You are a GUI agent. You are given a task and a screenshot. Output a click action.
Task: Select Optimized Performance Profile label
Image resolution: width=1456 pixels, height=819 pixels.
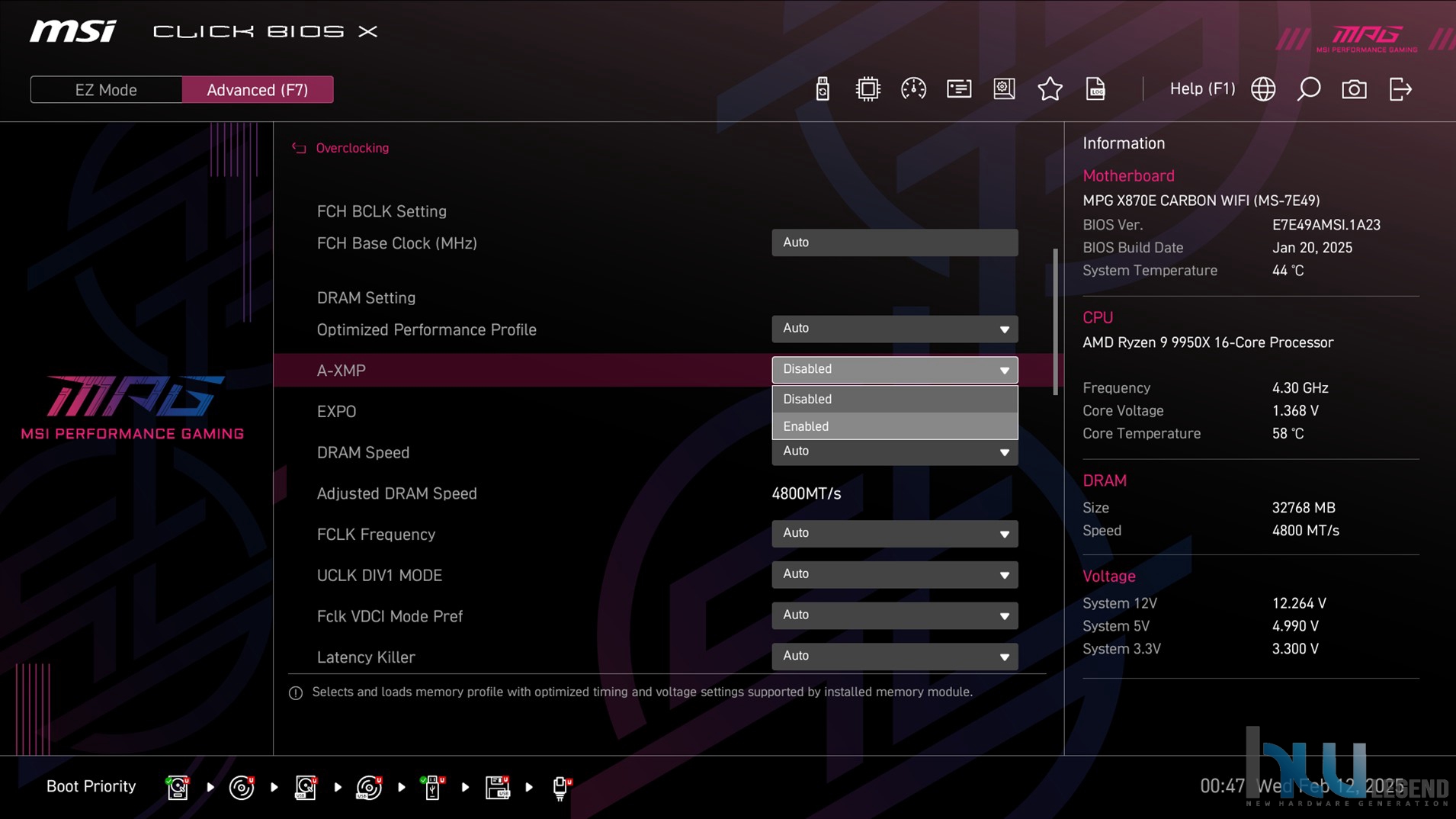coord(426,330)
